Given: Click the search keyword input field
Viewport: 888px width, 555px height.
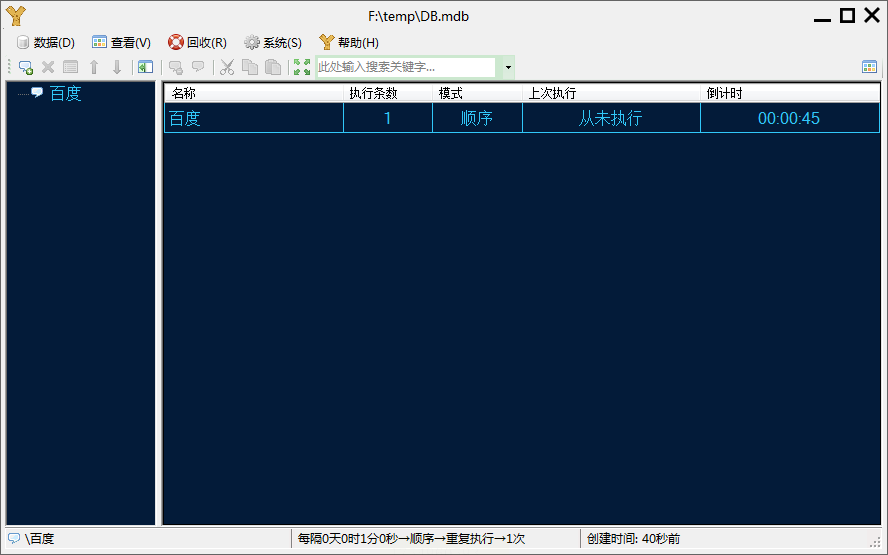Looking at the screenshot, I should coord(406,67).
